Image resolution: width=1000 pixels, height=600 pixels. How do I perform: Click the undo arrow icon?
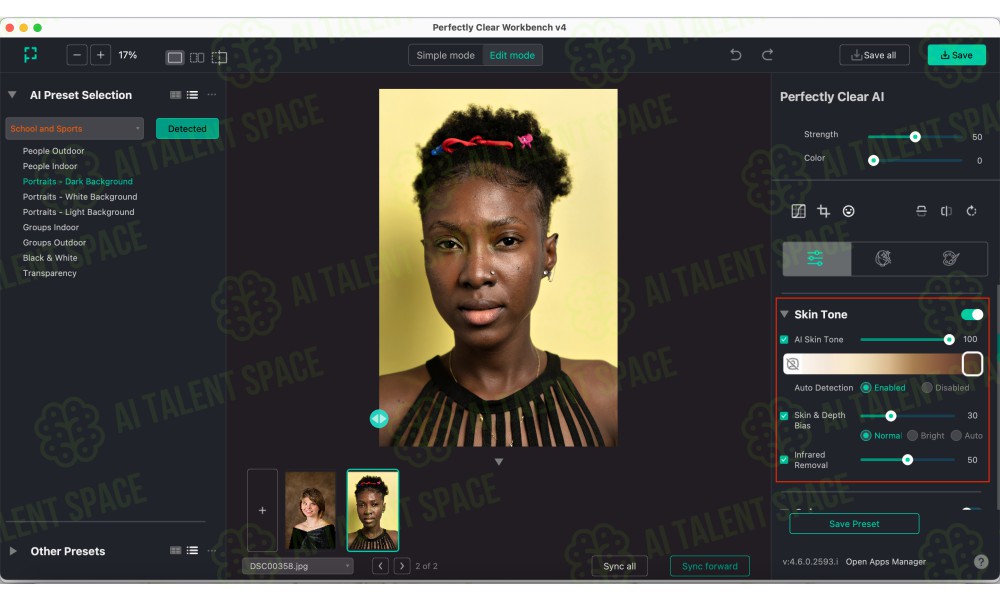tap(735, 55)
